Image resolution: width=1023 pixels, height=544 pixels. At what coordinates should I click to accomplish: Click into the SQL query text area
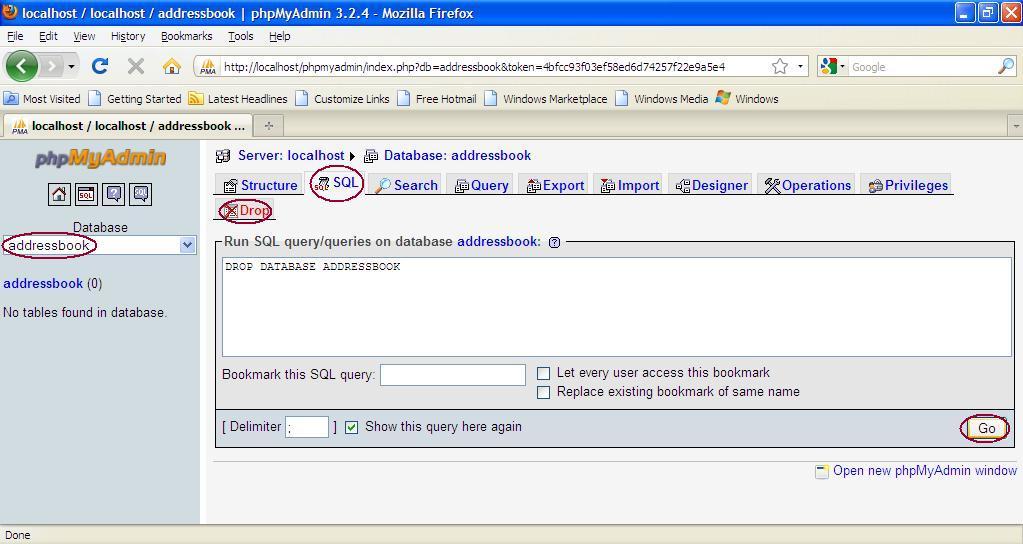[617, 307]
